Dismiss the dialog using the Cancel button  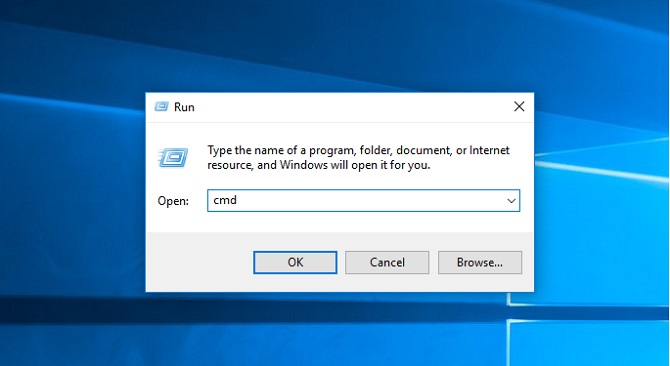click(387, 262)
